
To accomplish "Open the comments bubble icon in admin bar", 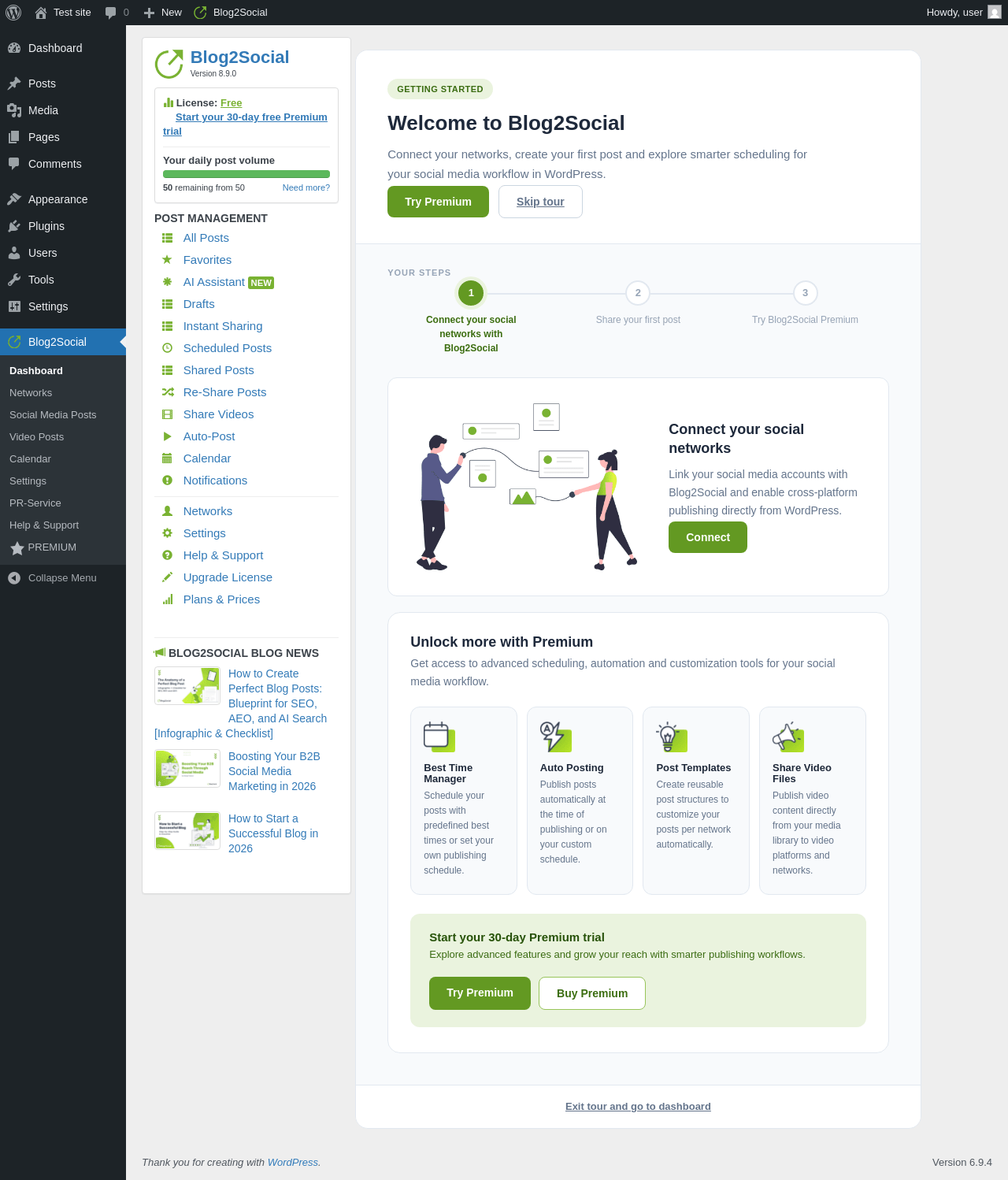I will click(110, 13).
